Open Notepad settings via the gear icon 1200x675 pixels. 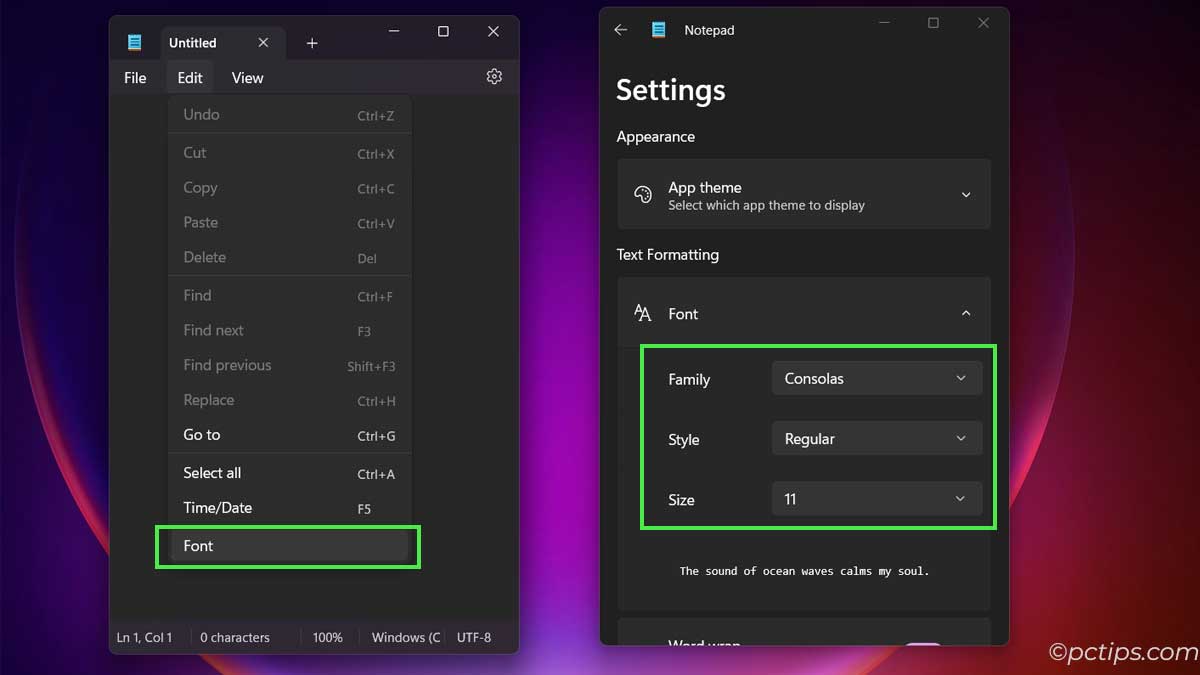click(493, 76)
